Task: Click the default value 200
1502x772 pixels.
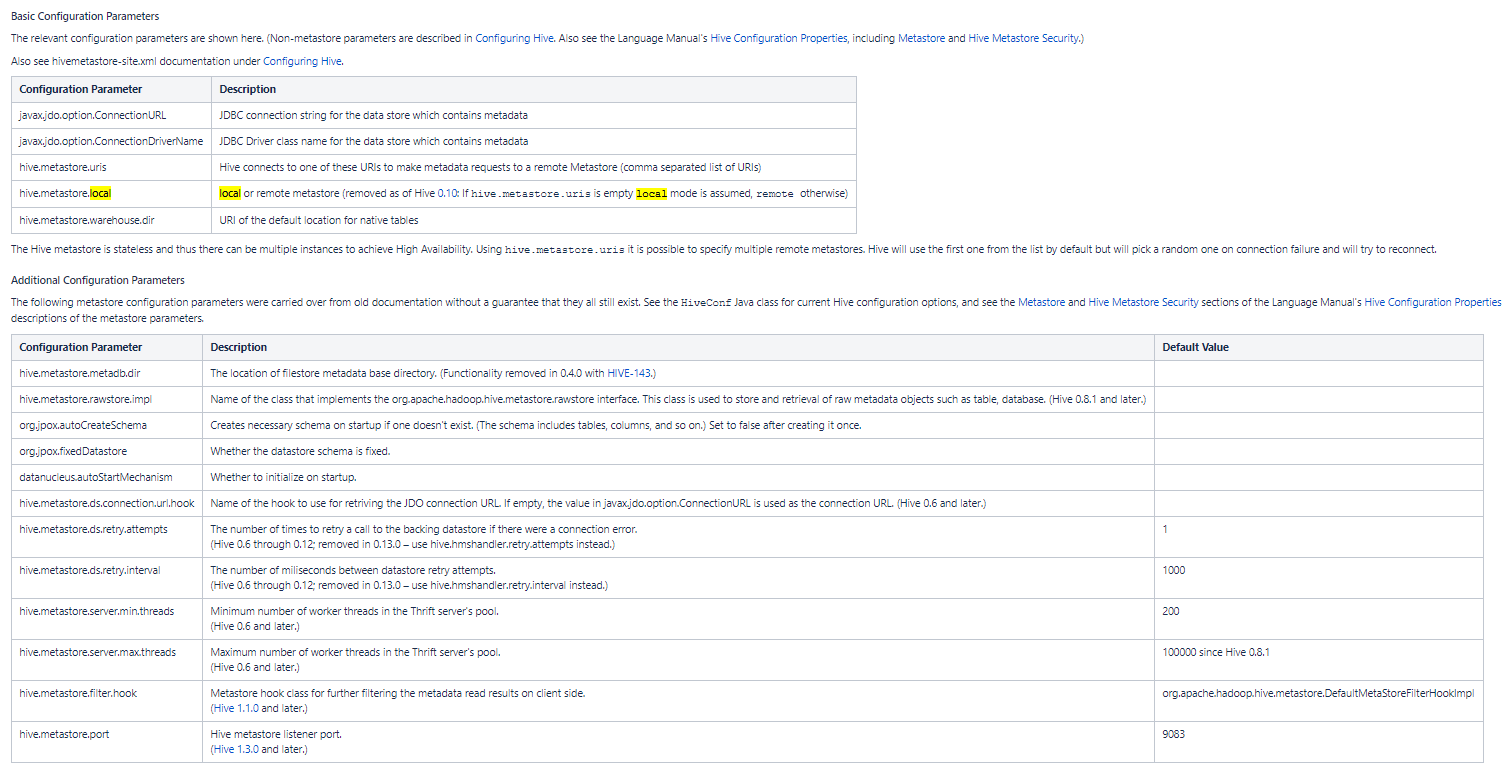Action: (x=1171, y=611)
